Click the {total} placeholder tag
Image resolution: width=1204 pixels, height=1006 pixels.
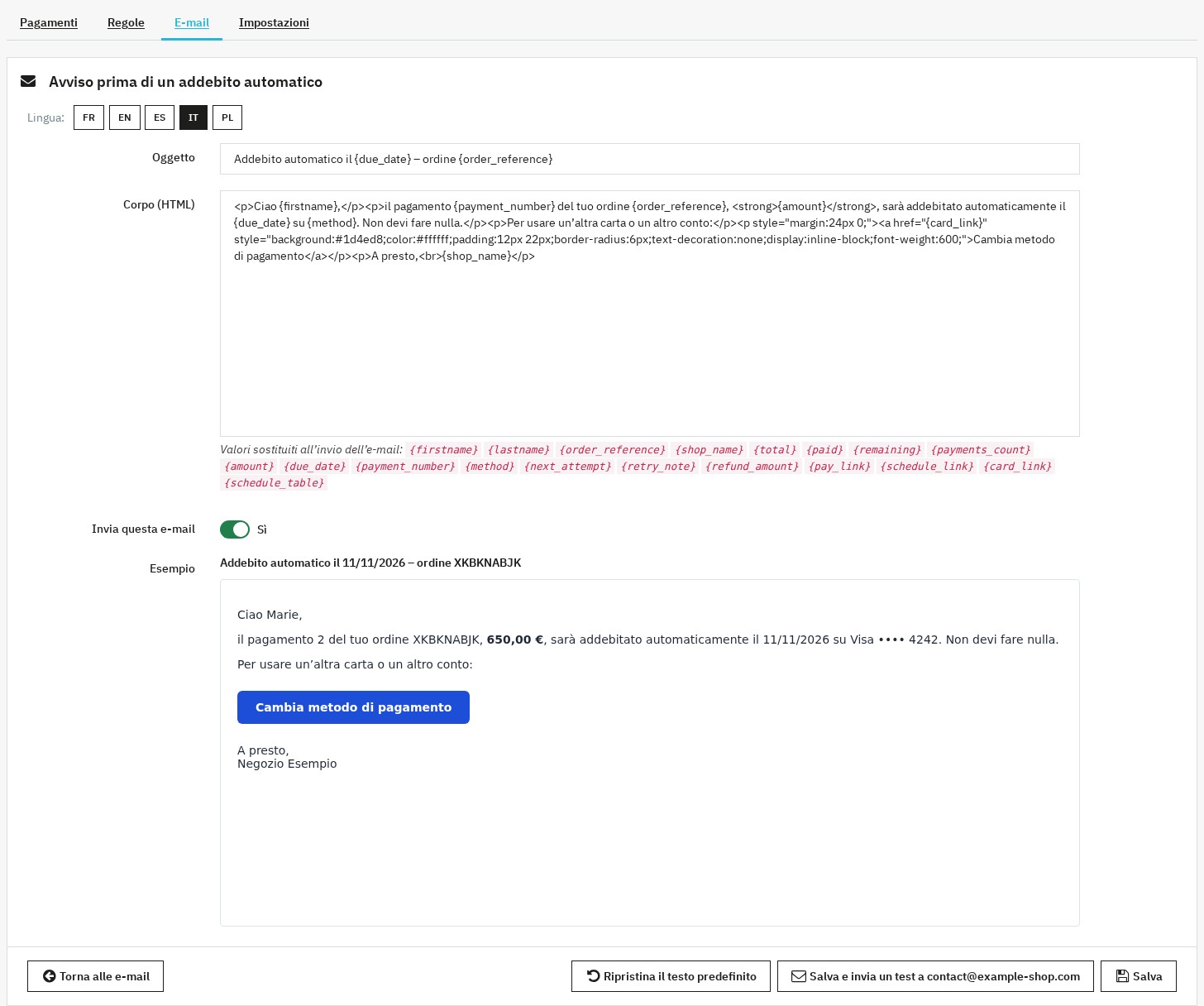[775, 450]
